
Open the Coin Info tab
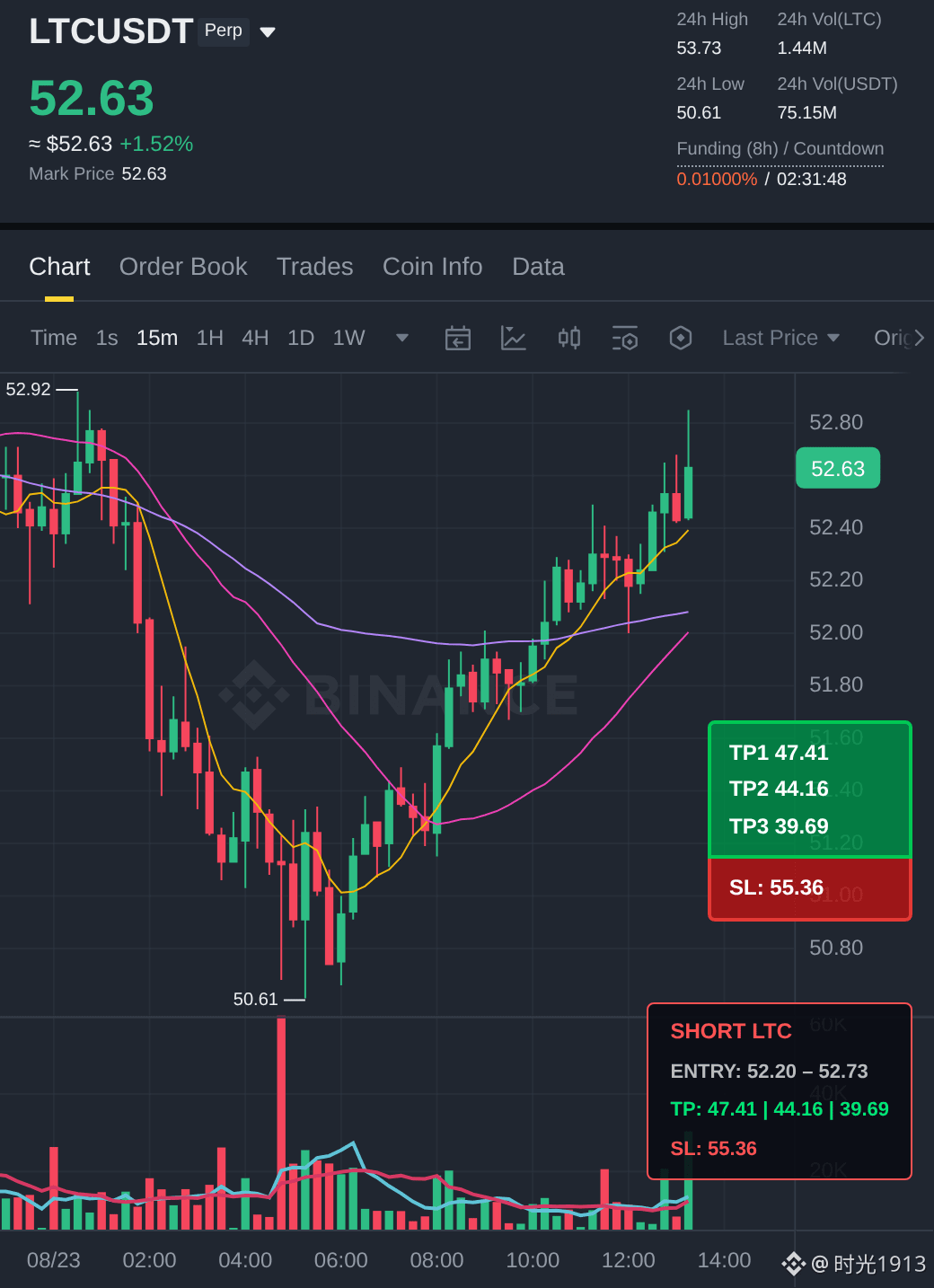point(433,267)
